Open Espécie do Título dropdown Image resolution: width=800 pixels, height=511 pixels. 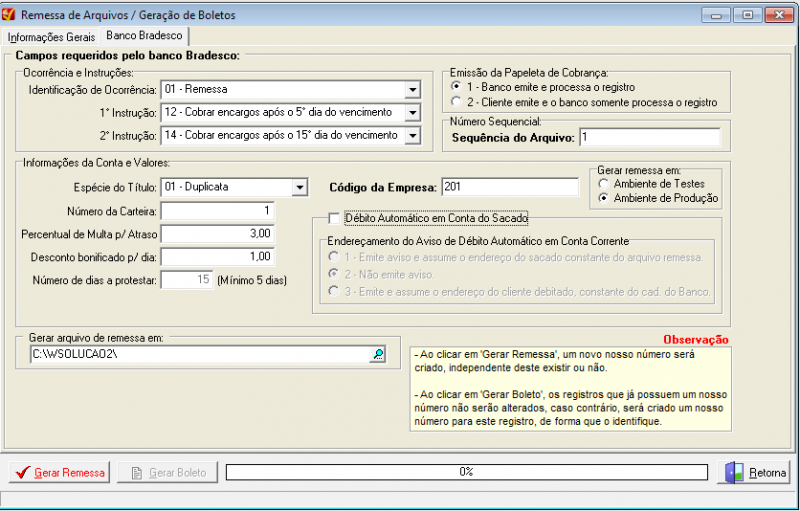pyautogui.click(x=300, y=187)
